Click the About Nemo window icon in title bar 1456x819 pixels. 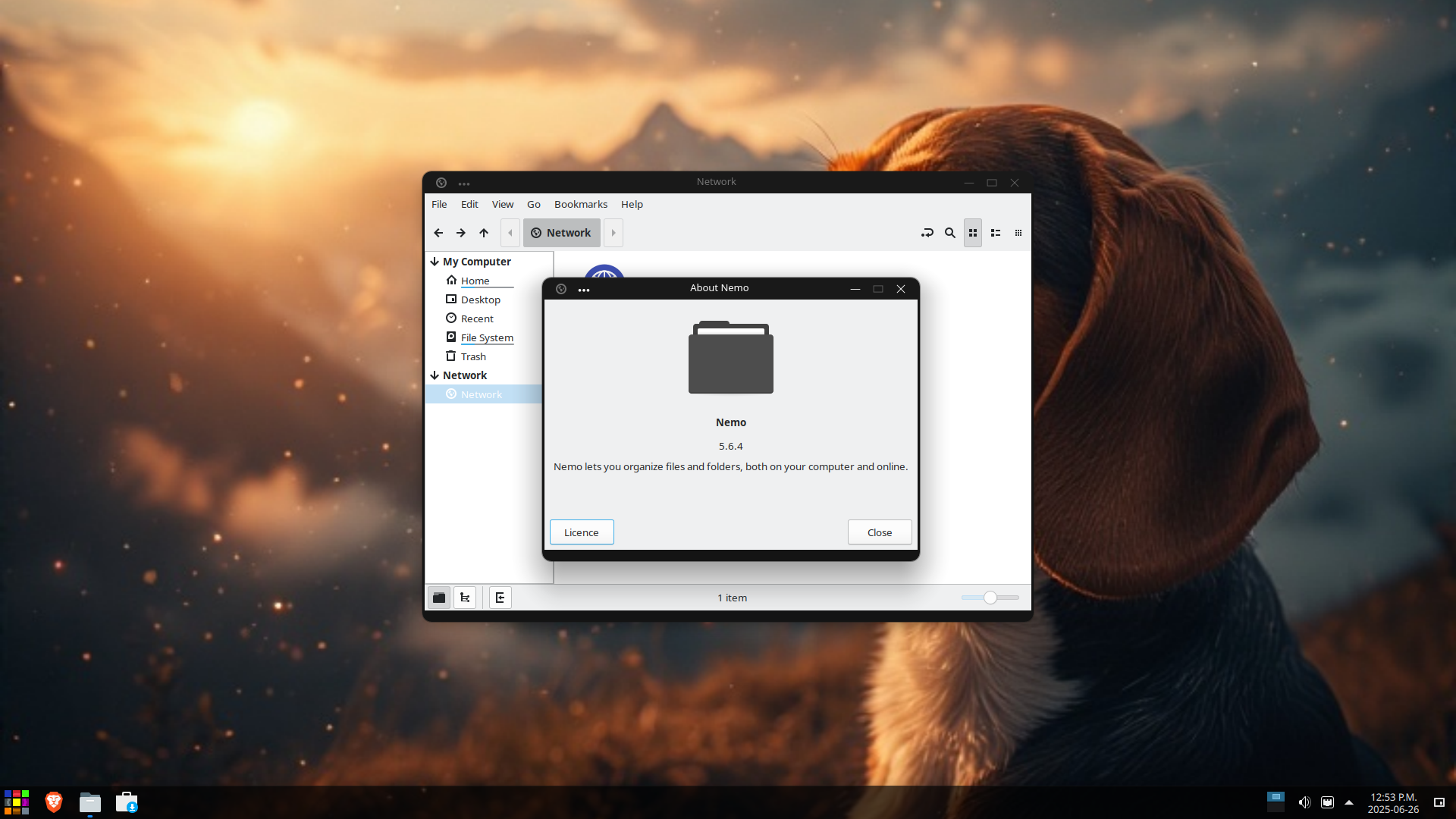[x=561, y=289]
